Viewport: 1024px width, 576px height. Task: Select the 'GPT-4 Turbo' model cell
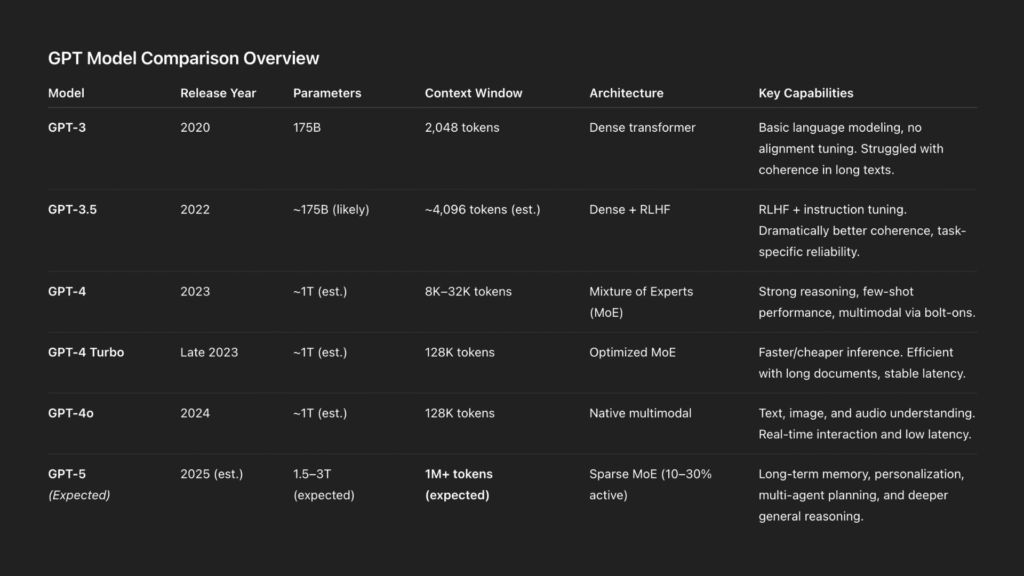click(86, 352)
